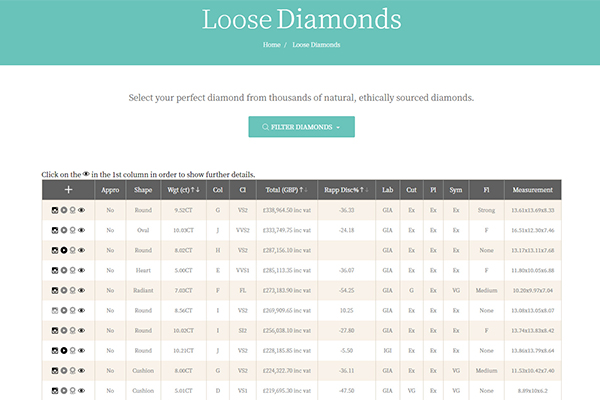Click the Heart shape cell

(143, 270)
